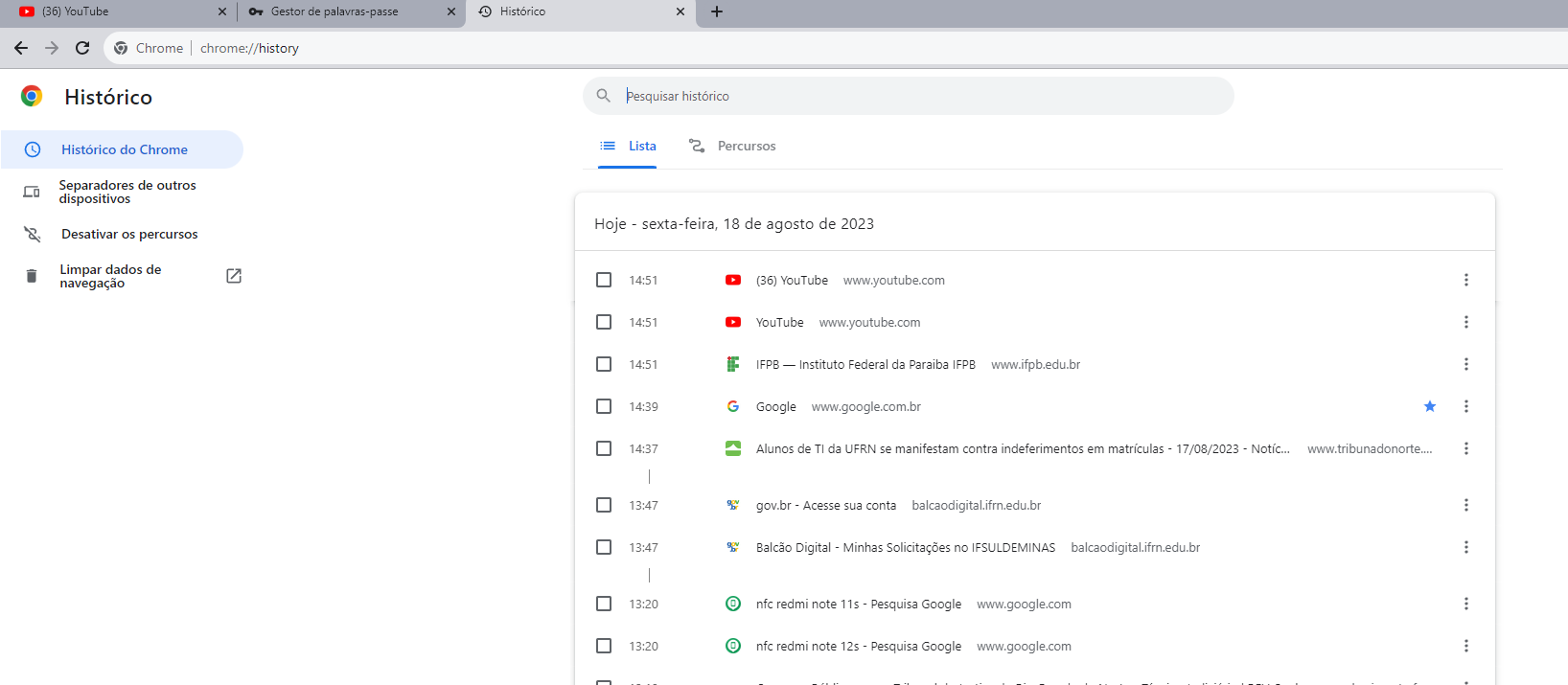Viewport: 1568px width, 685px height.
Task: Click the trash icon next to Limpar dados
Action: coord(32,276)
